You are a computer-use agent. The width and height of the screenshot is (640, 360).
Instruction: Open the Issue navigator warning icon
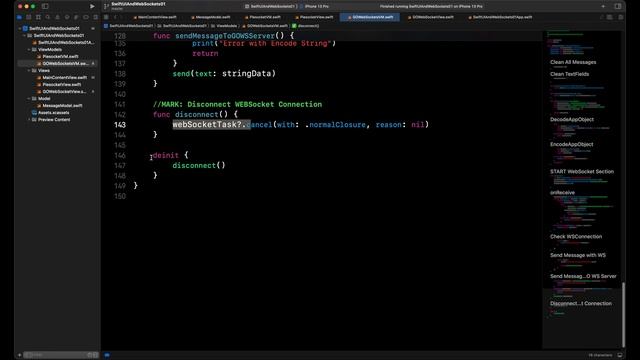pos(57,17)
